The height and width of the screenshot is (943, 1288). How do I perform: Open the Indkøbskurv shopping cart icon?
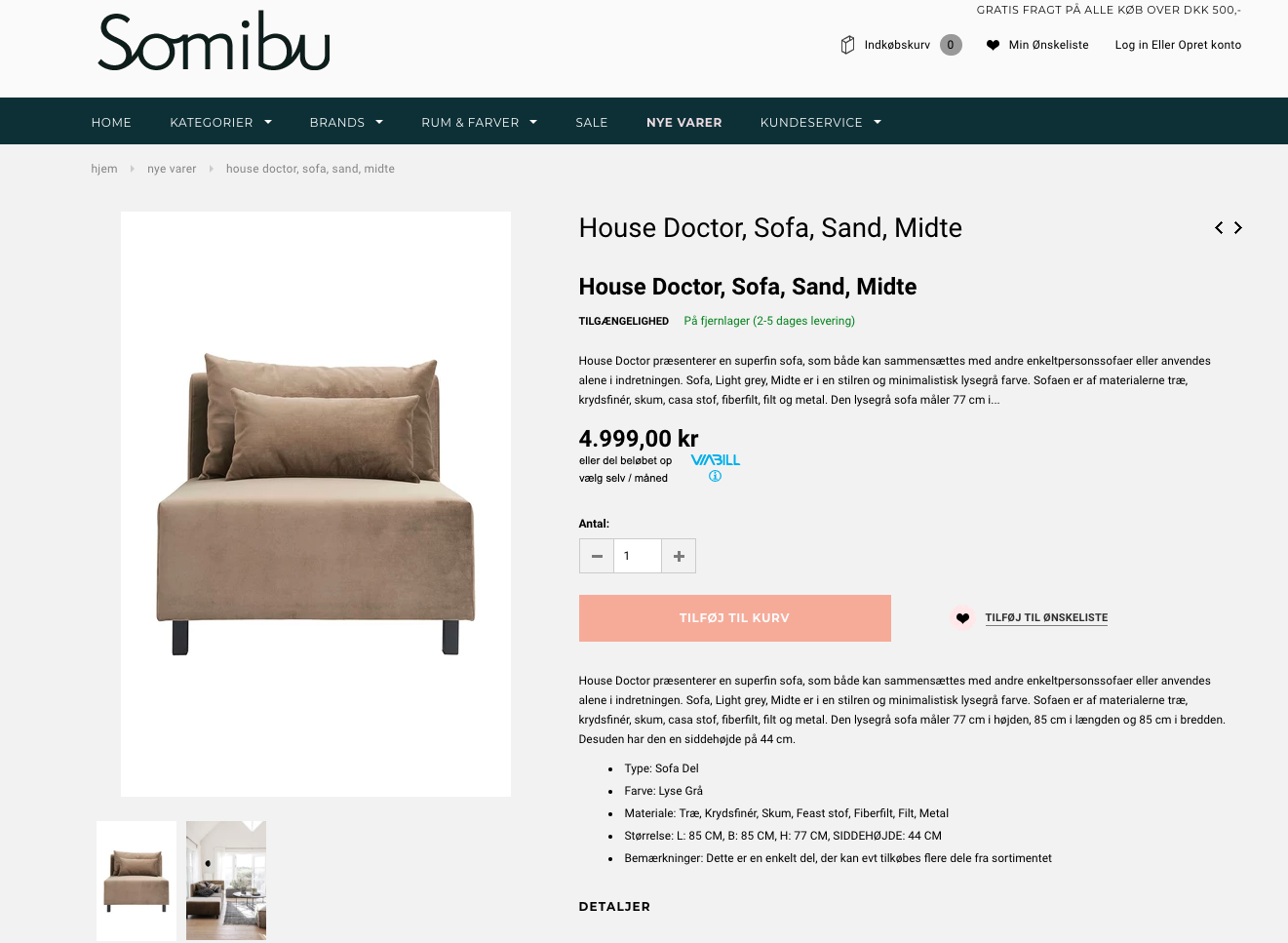click(847, 45)
